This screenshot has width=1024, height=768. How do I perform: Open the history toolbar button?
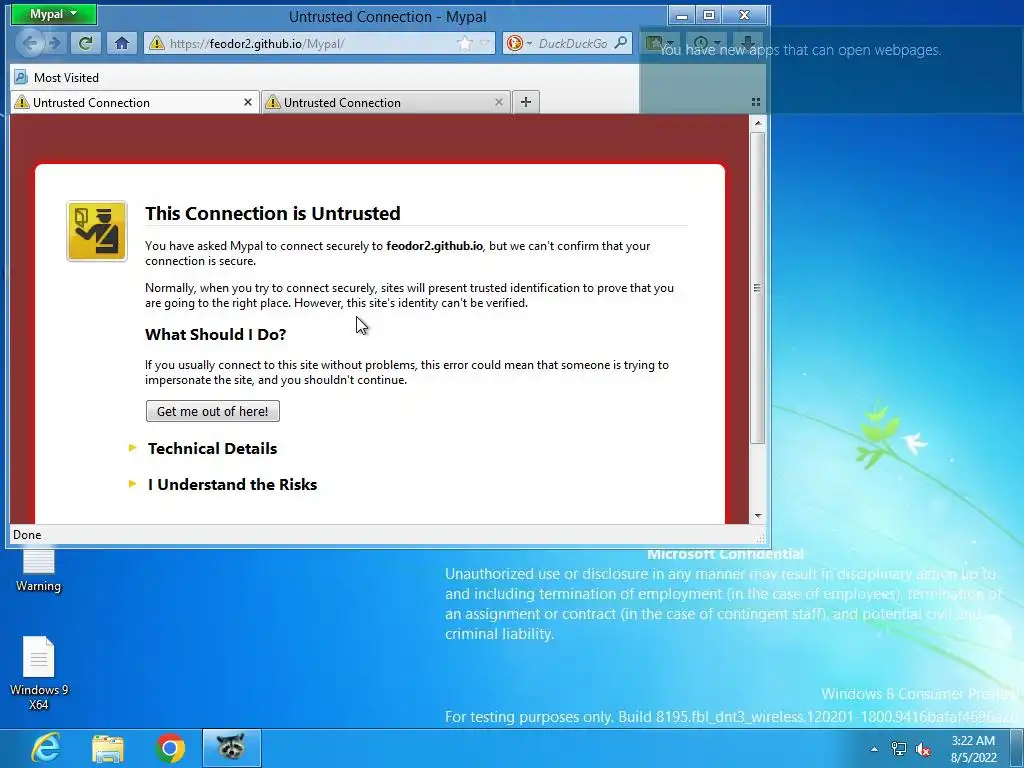tap(706, 43)
